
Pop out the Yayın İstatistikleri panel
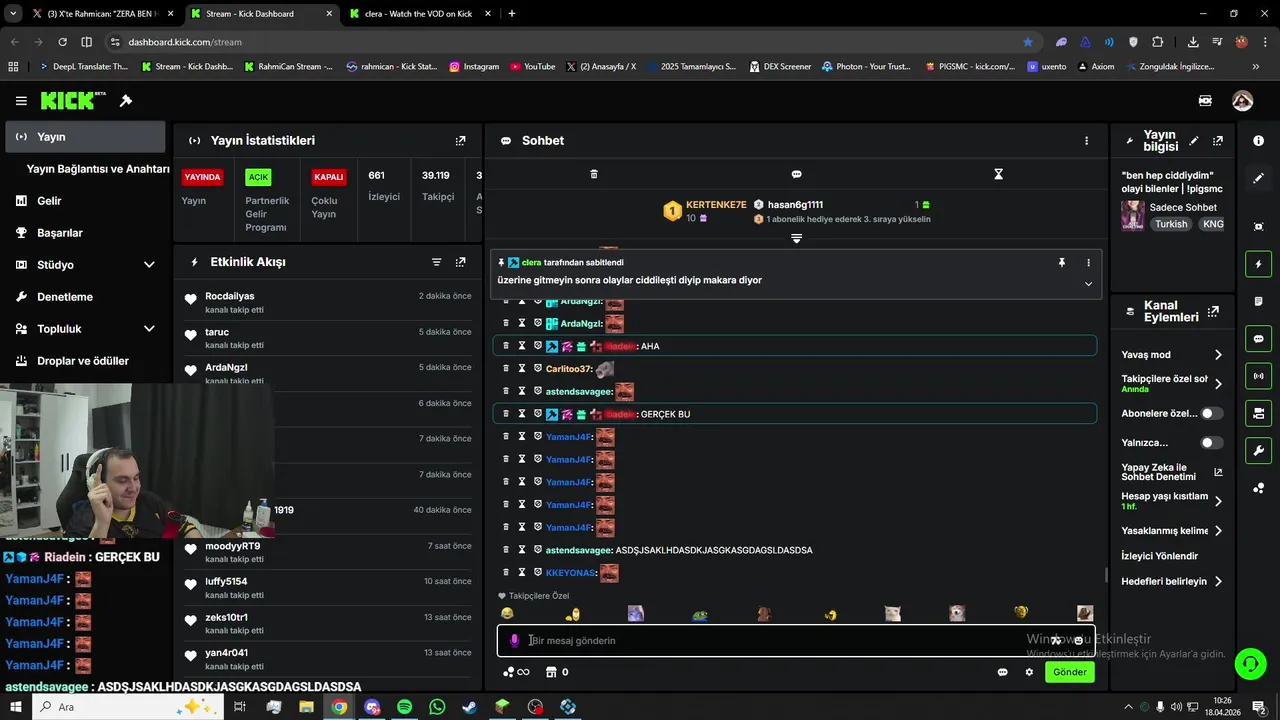[460, 141]
